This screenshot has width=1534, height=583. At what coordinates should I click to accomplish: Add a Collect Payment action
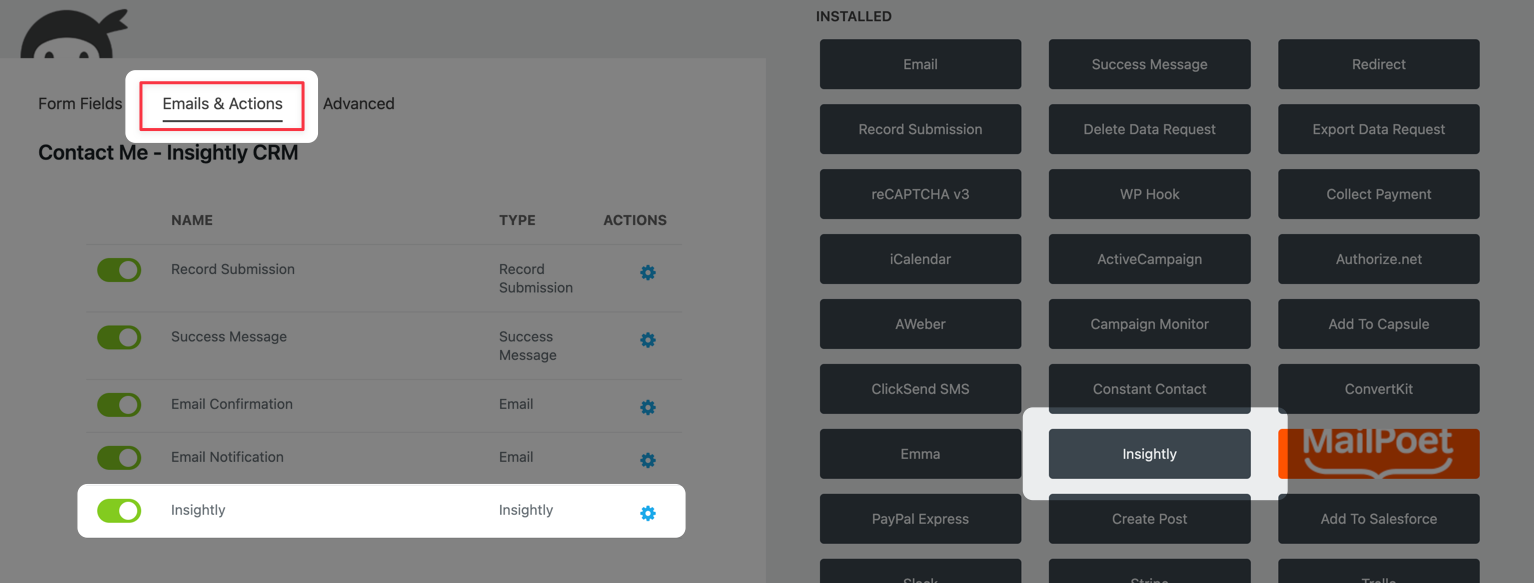tap(1378, 194)
